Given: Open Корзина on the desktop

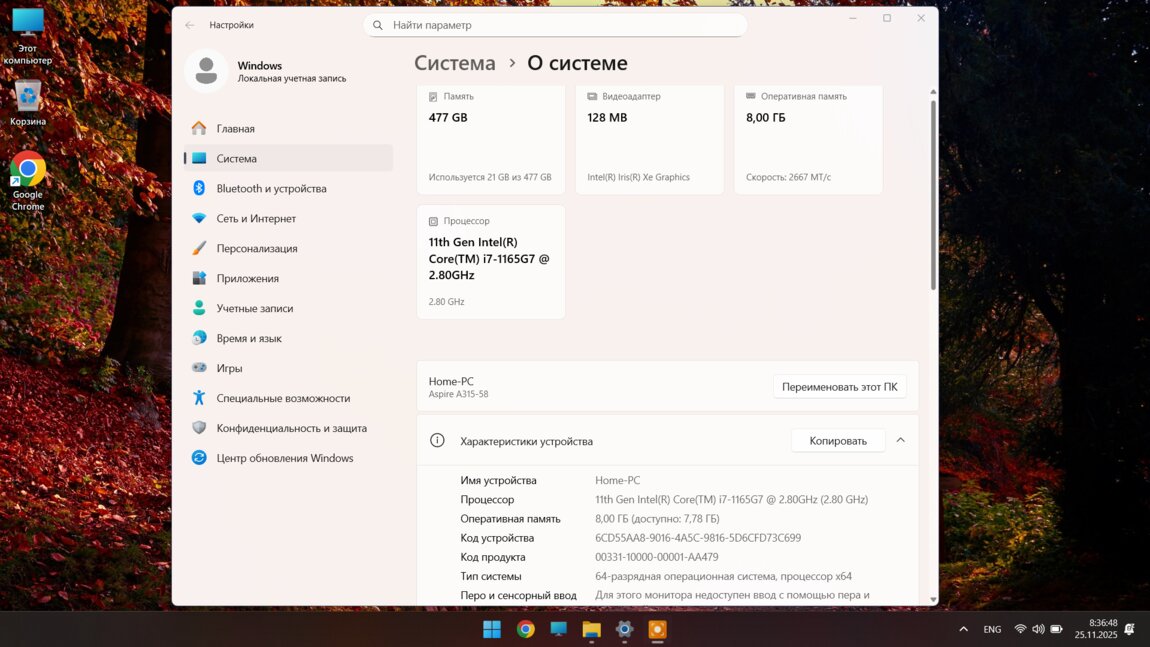Looking at the screenshot, I should 28,104.
